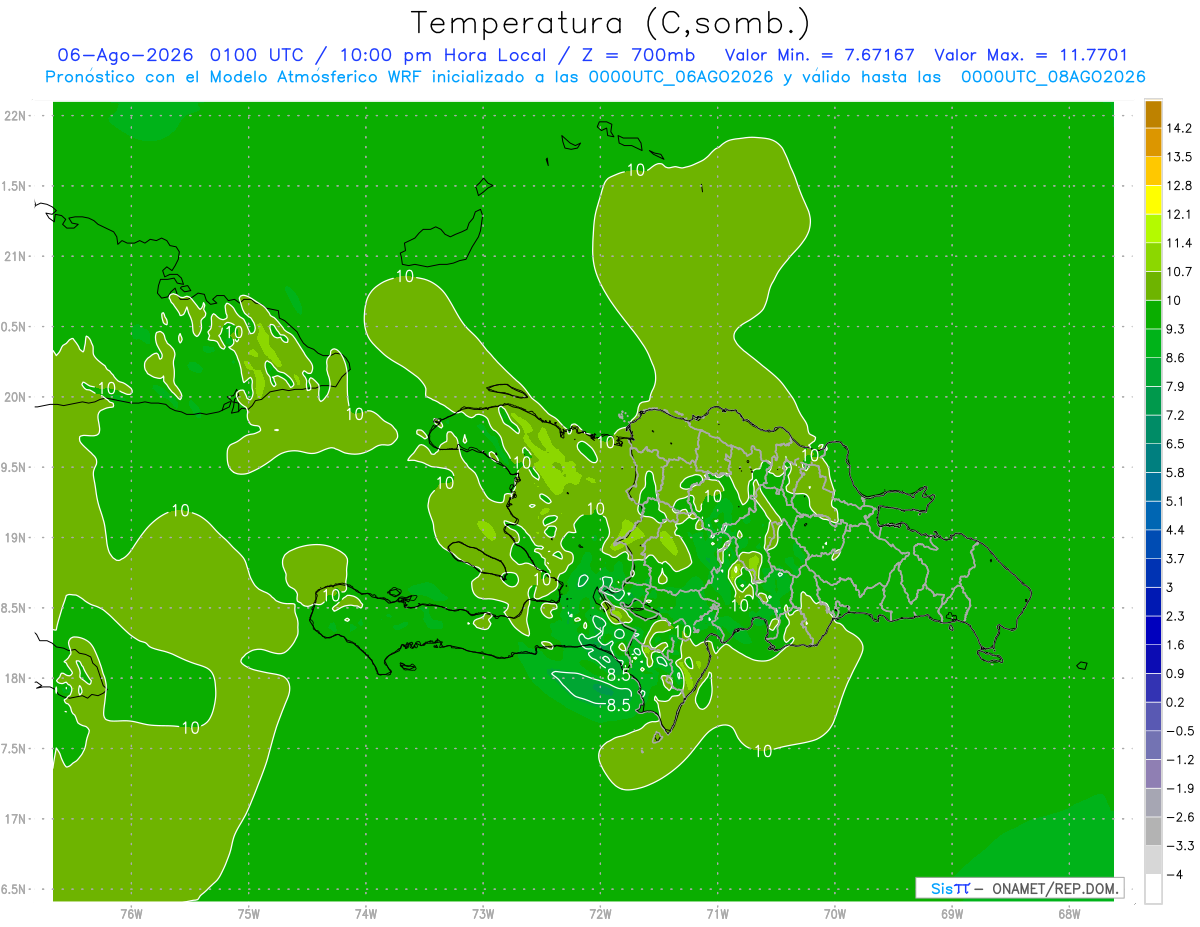This screenshot has height=927, width=1200.
Task: Click the '5.1' colorbar label
Action: pos(1175,502)
